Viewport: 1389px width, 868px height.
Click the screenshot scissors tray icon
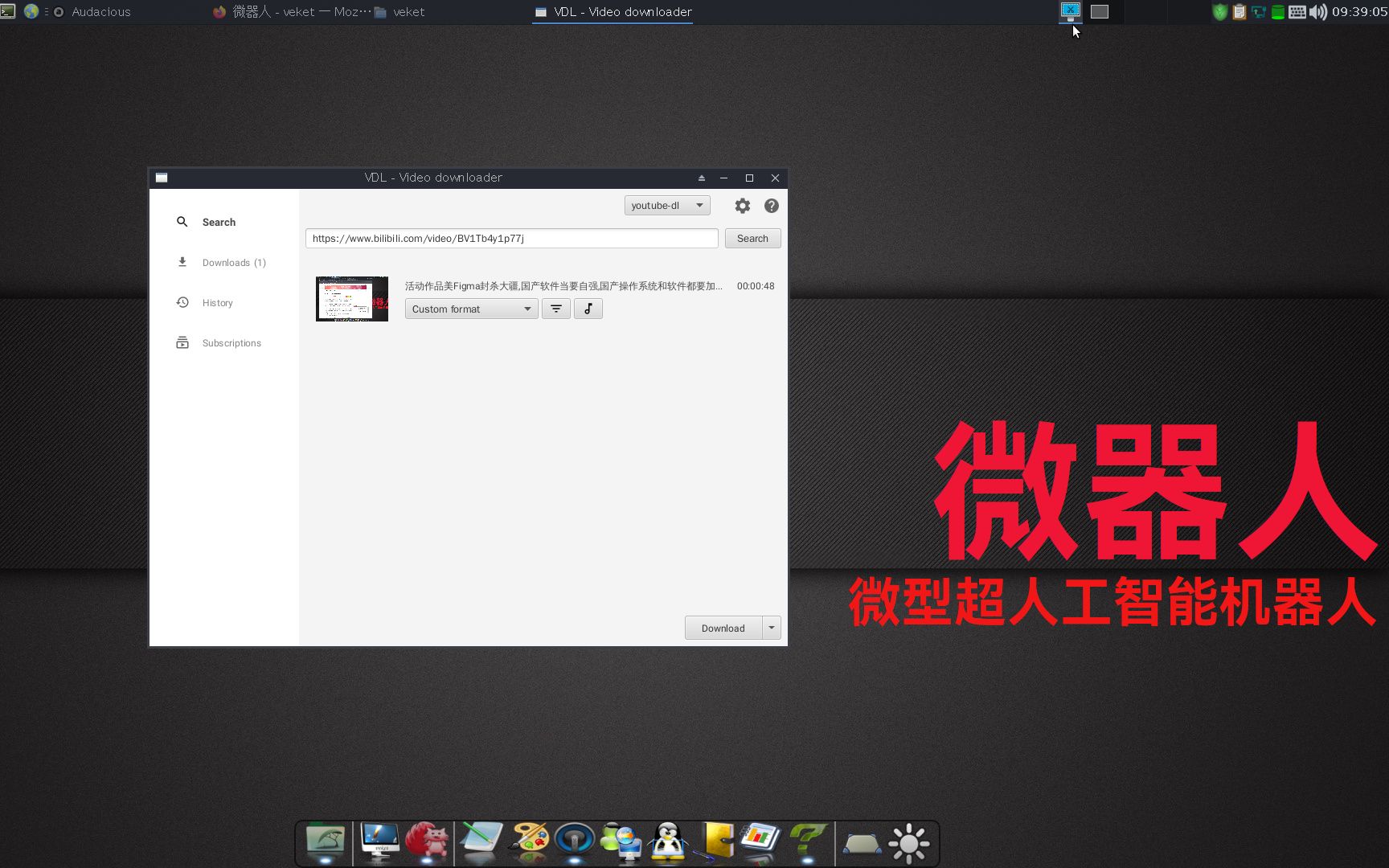point(1070,11)
